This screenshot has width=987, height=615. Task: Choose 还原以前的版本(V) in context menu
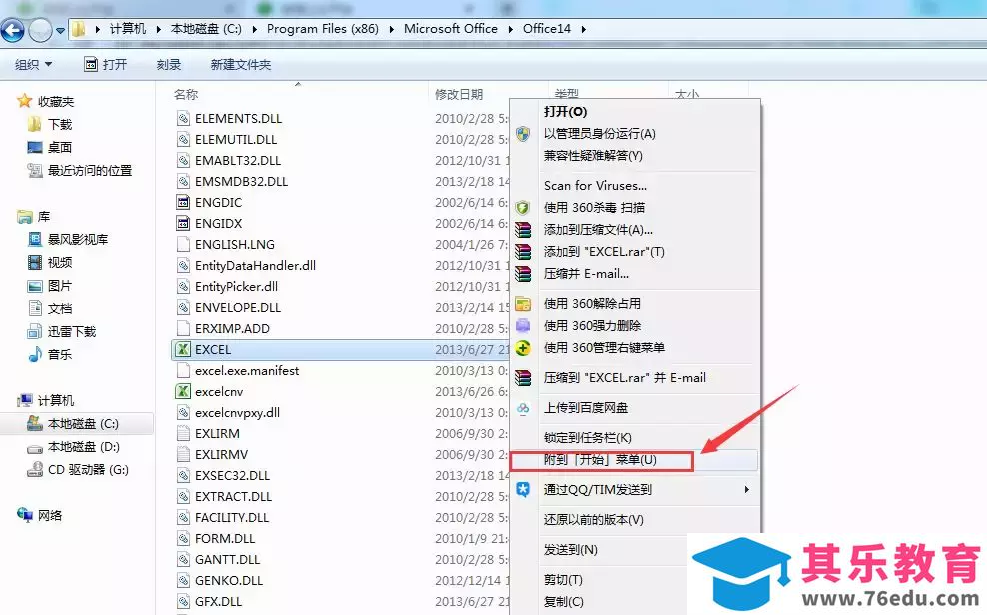[594, 520]
